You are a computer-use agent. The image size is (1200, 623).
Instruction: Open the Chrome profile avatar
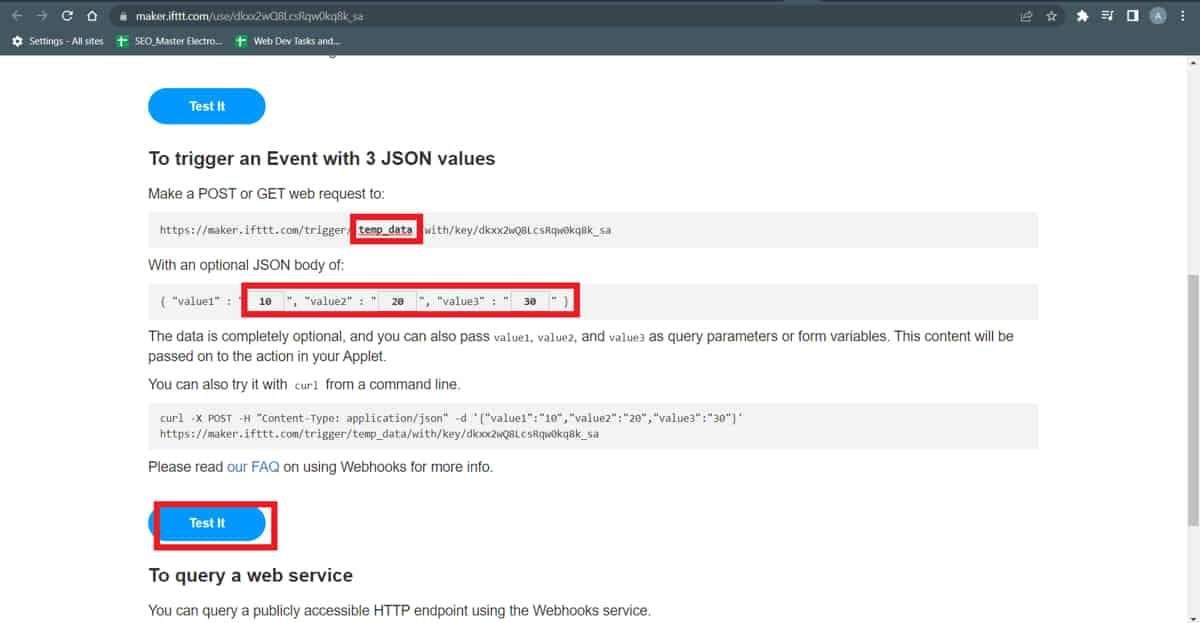pyautogui.click(x=1158, y=16)
